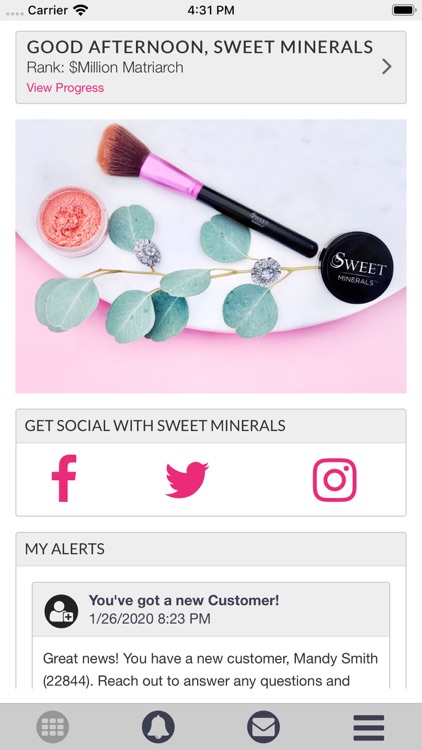This screenshot has height=750, width=422.
Task: Open the Twitter bird icon
Action: [187, 480]
